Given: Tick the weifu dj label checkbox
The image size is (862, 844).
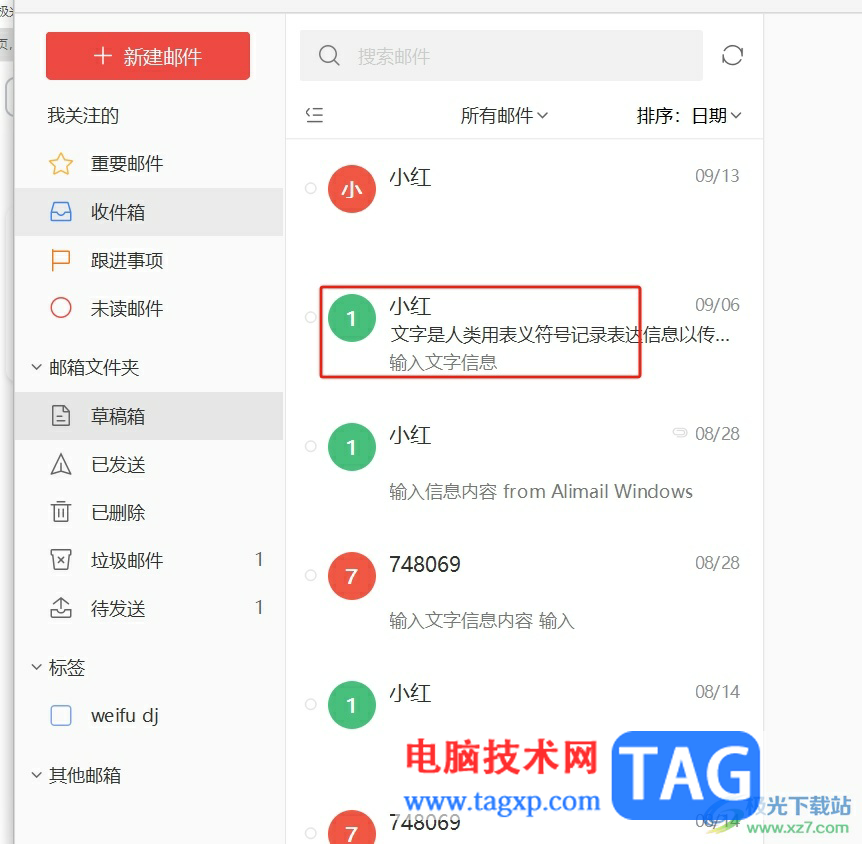Looking at the screenshot, I should click(61, 715).
